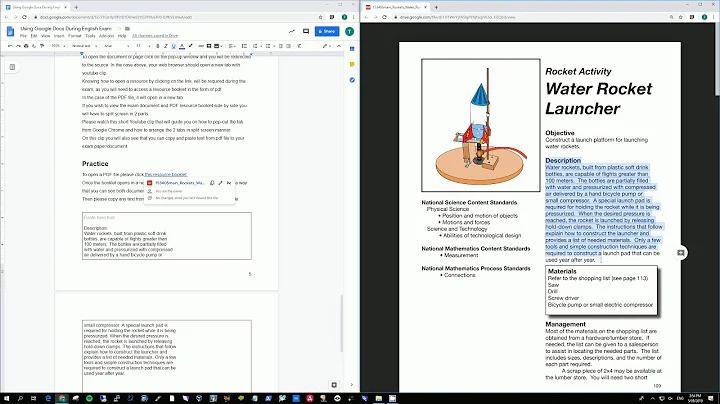Click Copy link icon in link popup
The image size is (720, 404).
click(212, 183)
